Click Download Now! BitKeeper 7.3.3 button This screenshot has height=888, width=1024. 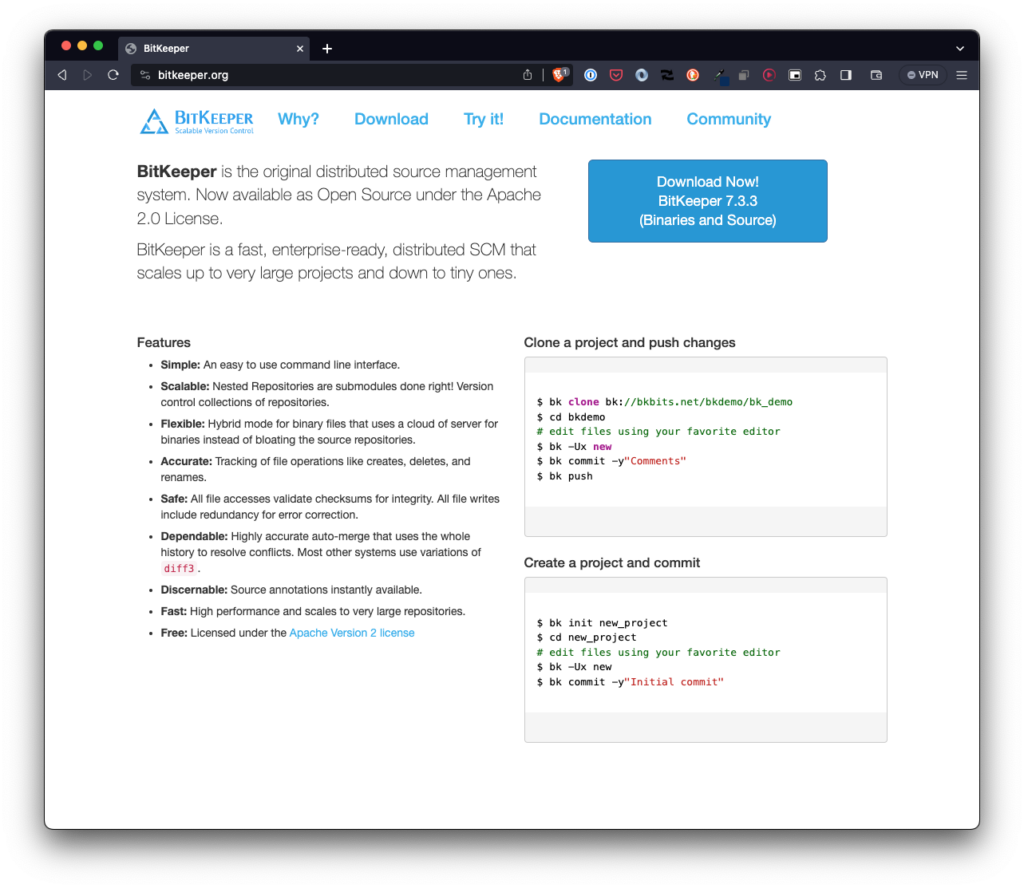coord(707,201)
